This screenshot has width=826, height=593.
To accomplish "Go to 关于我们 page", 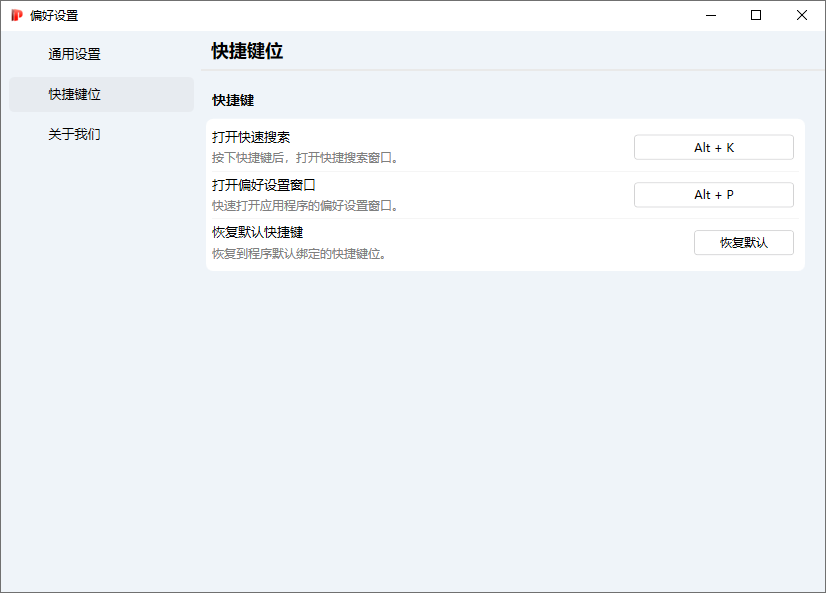I will [101, 134].
